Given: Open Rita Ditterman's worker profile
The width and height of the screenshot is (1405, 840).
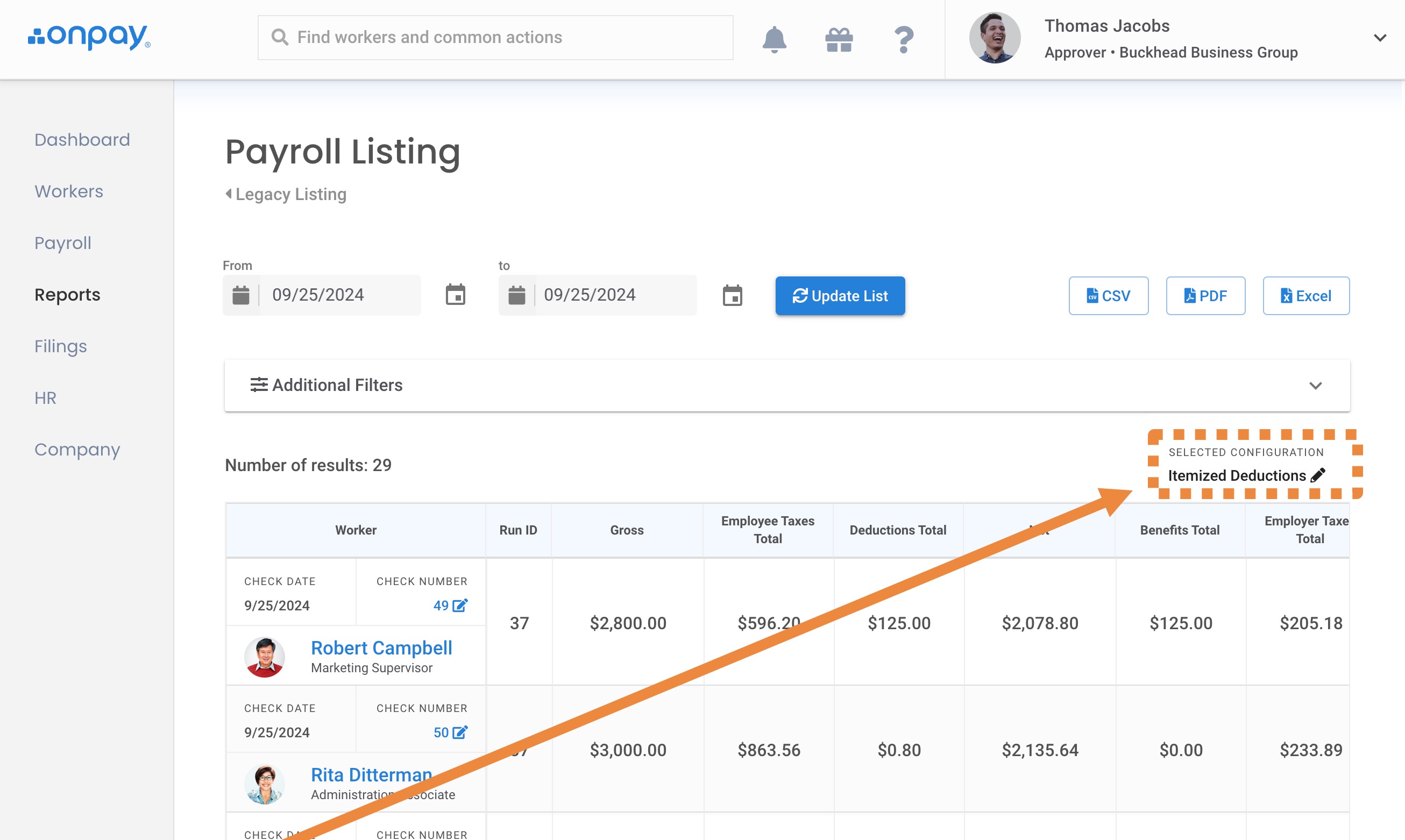Looking at the screenshot, I should [371, 774].
